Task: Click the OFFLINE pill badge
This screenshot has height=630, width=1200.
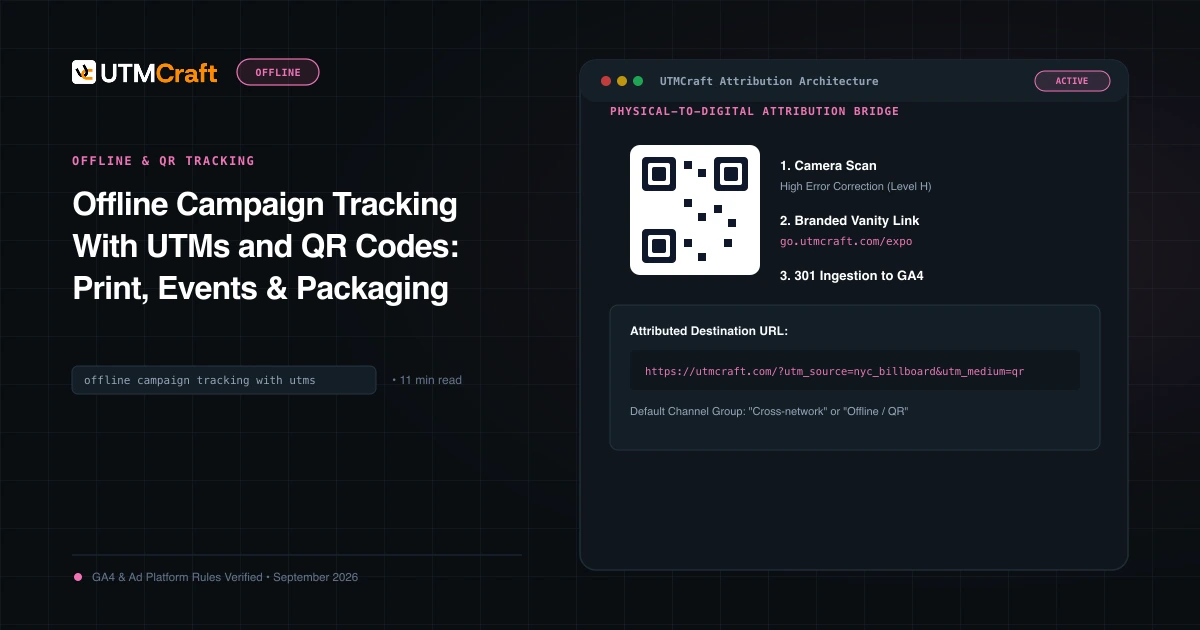Action: (x=278, y=72)
